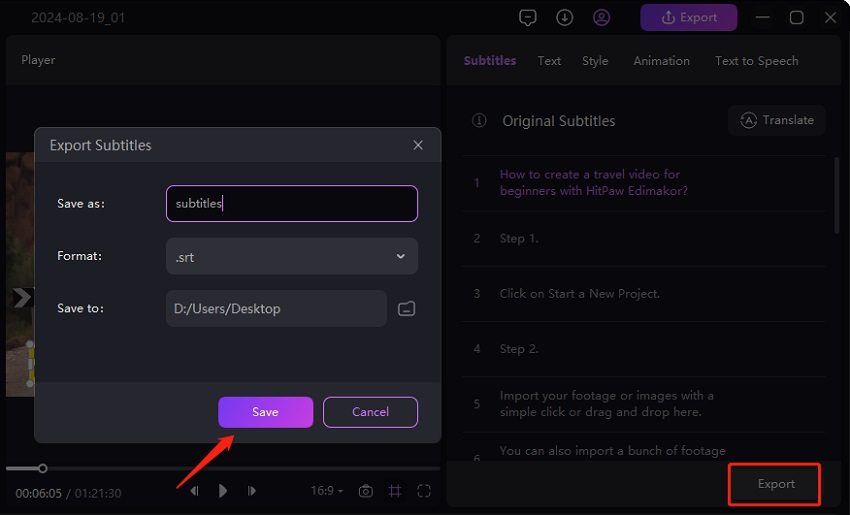Open the .srt Format dropdown
The image size is (850, 515).
pyautogui.click(x=291, y=256)
